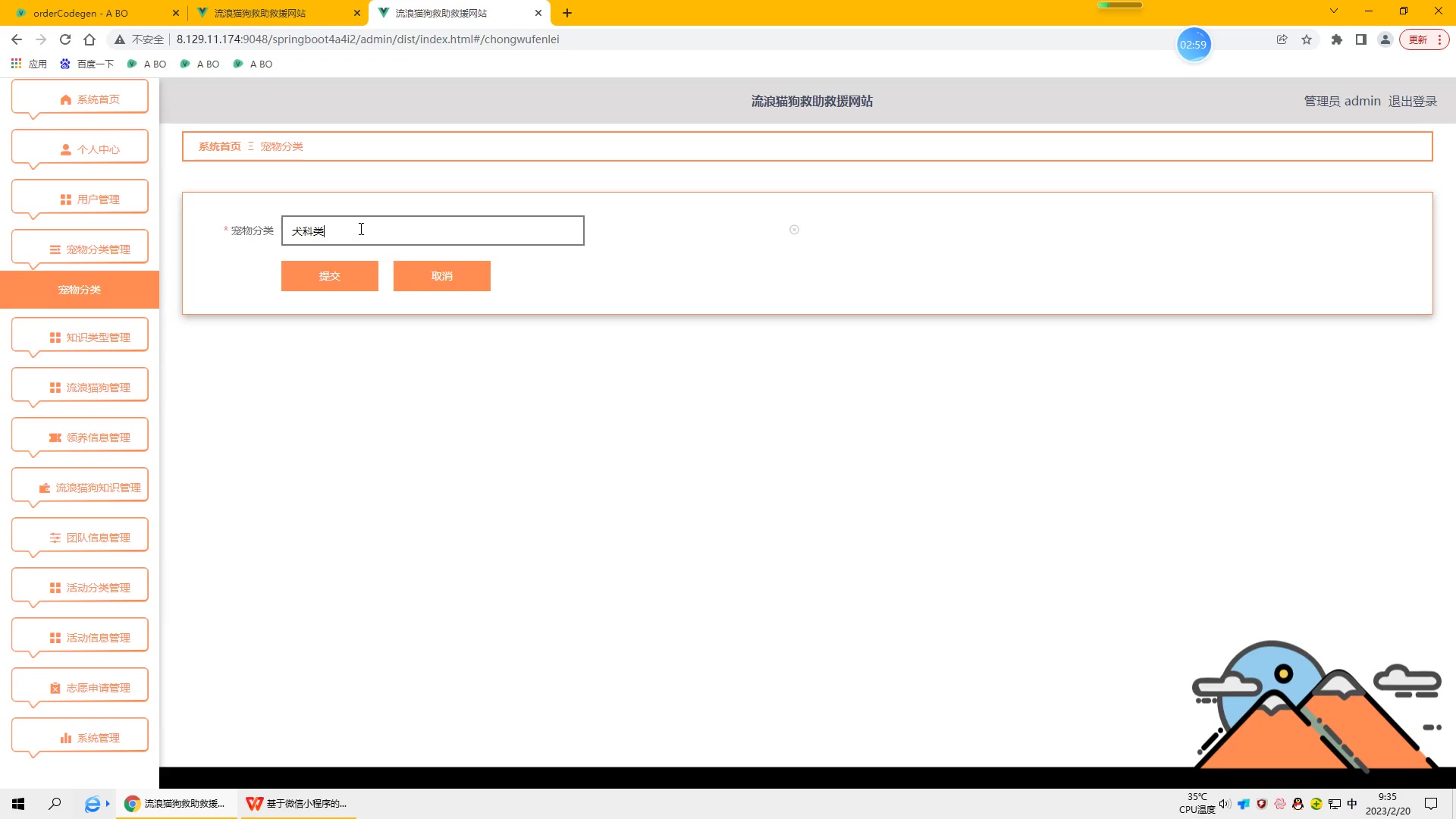This screenshot has height=819, width=1456.
Task: Select the 宠物分类 submenu item
Action: coord(80,290)
